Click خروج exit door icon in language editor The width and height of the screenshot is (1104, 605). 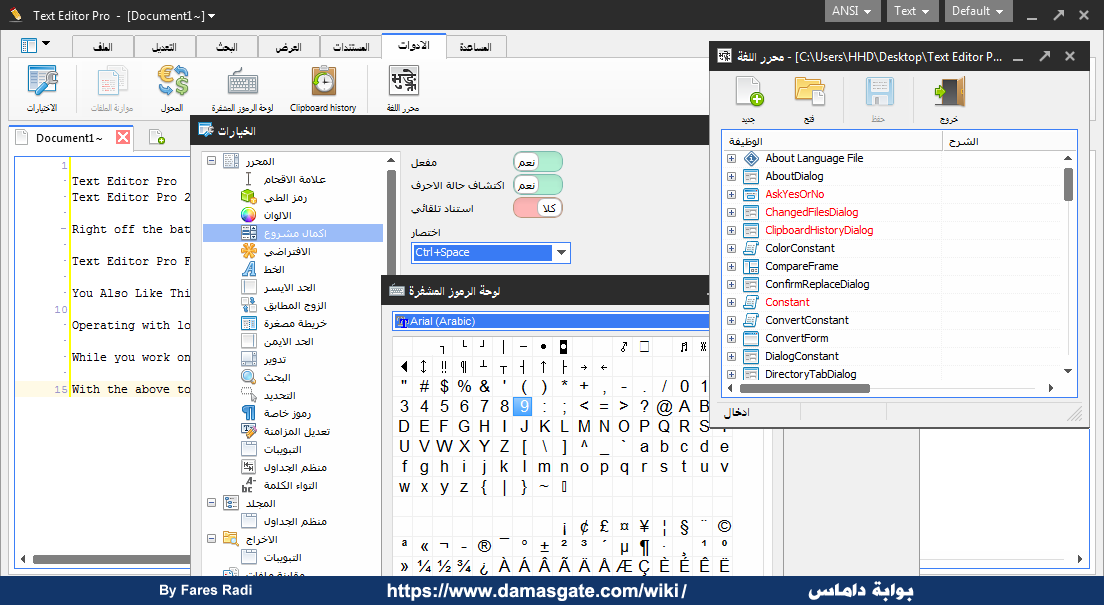click(x=949, y=92)
